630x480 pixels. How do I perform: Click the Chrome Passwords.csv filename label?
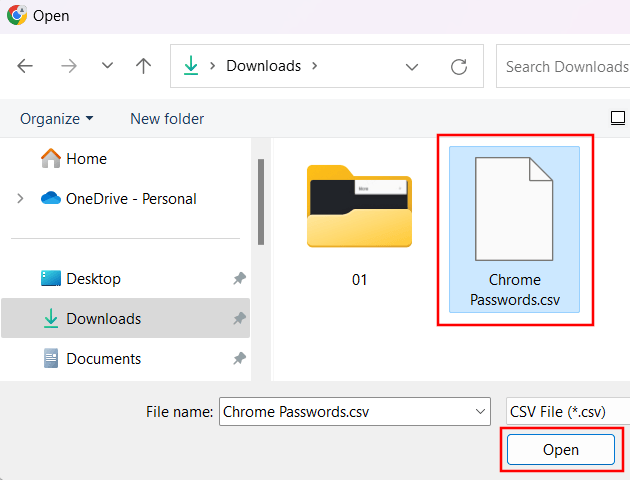tap(515, 290)
